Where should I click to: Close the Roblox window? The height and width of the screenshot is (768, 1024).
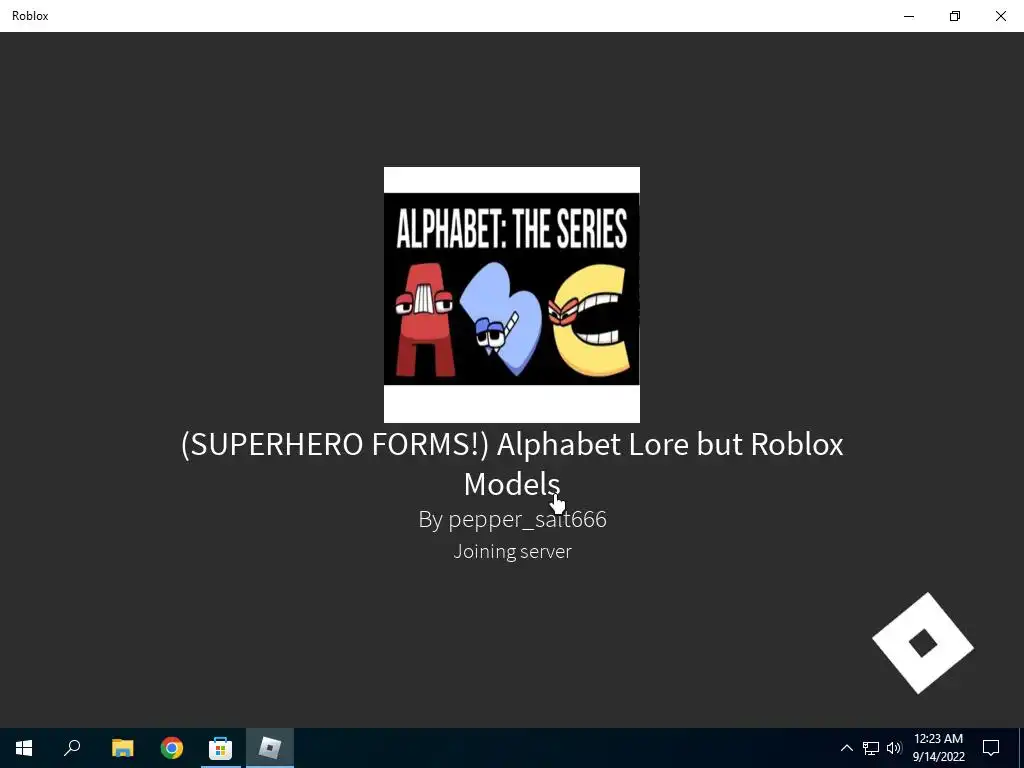click(1000, 16)
